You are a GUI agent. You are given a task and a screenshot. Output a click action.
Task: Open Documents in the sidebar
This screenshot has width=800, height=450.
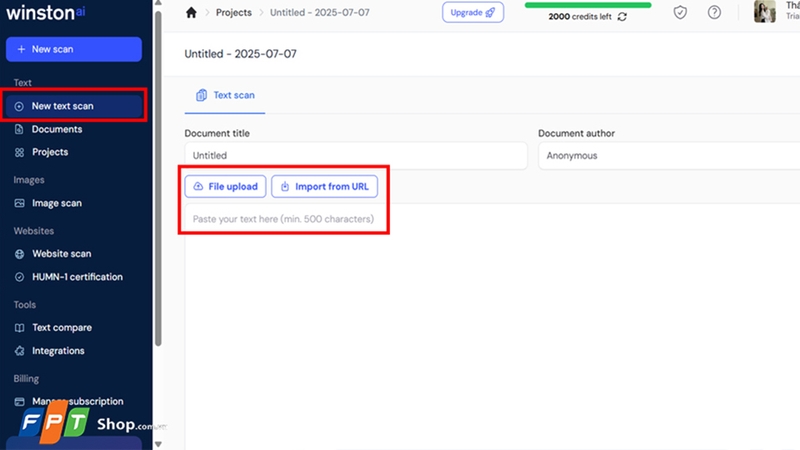(x=57, y=129)
